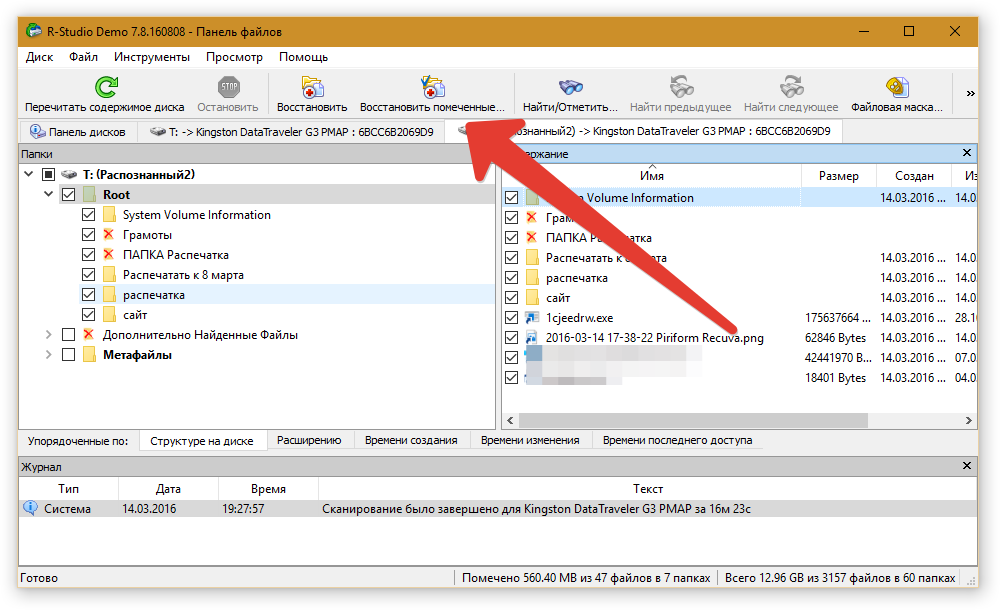Click the 1cjeedrw.exe file icon
Viewport: 1000px width, 610px height.
532,317
